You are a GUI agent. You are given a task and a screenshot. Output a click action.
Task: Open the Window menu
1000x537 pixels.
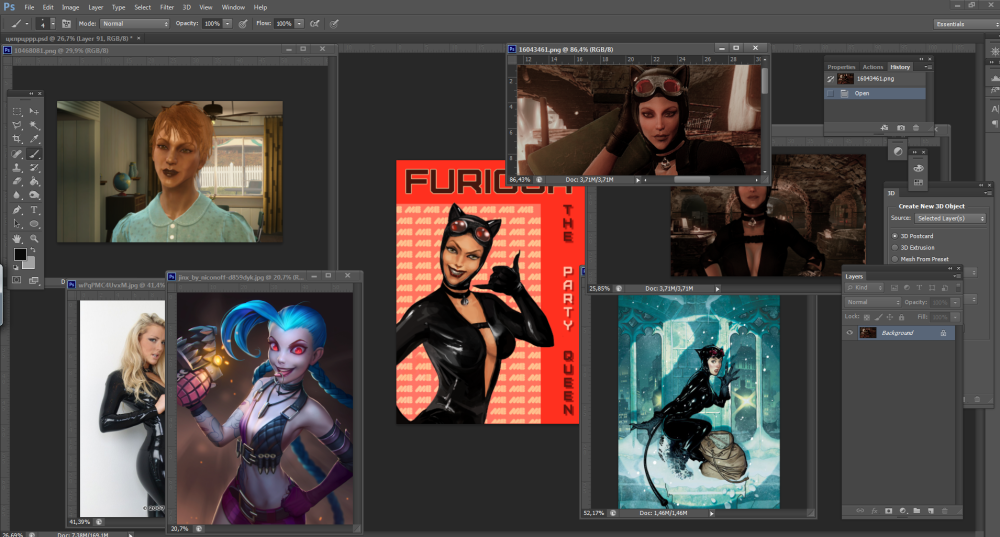233,7
